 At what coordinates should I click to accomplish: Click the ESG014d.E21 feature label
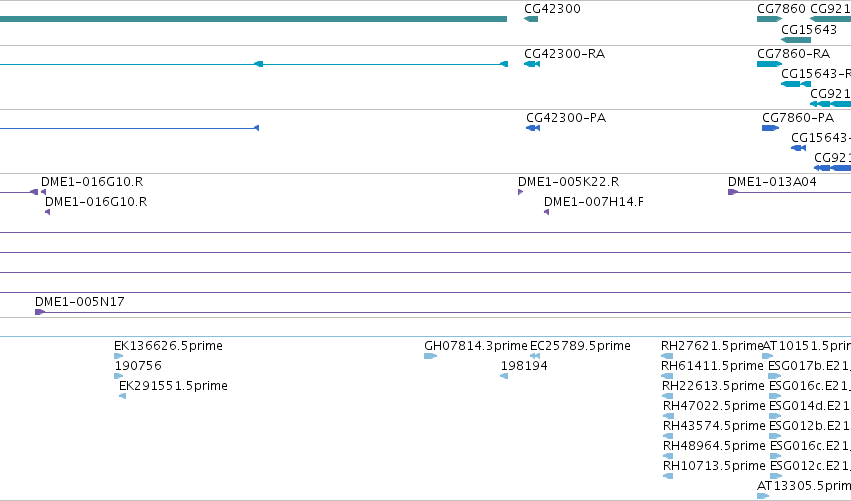coord(809,406)
